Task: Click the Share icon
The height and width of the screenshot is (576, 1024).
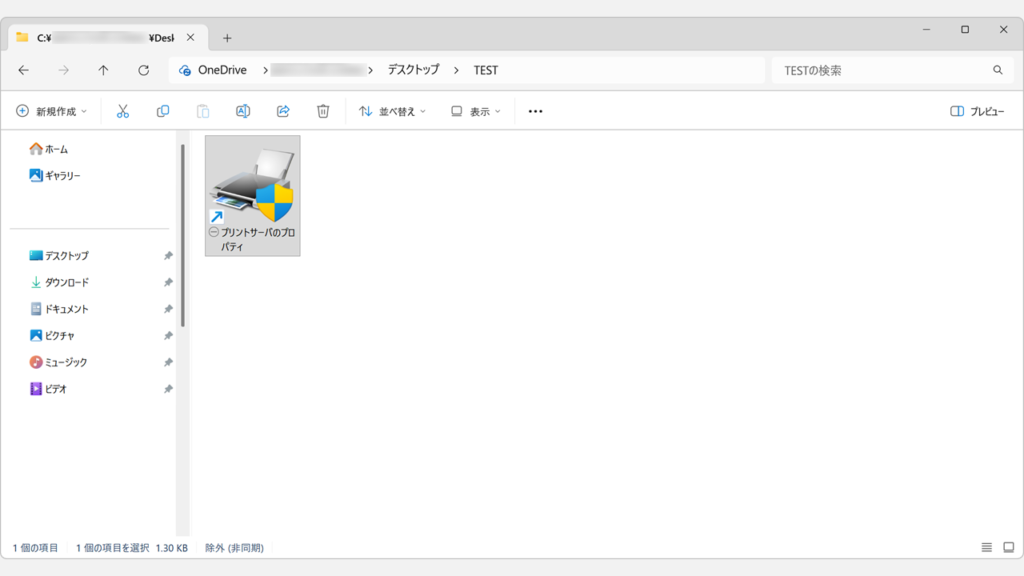Action: pos(283,112)
